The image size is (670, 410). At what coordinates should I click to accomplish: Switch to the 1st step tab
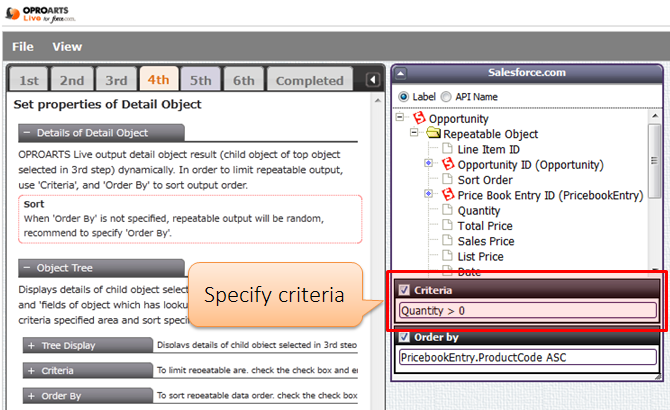pyautogui.click(x=29, y=79)
